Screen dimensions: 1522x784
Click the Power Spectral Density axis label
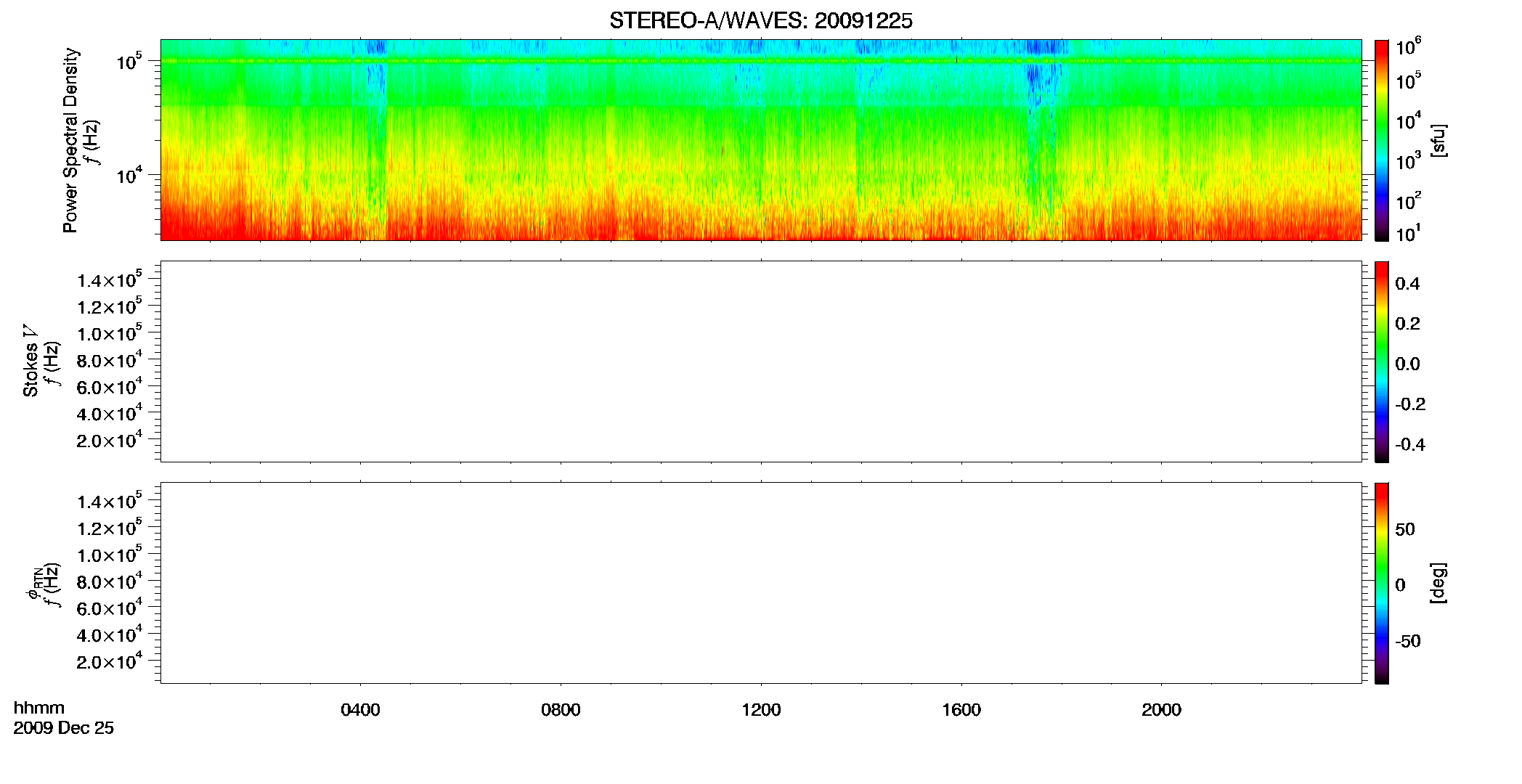70,140
